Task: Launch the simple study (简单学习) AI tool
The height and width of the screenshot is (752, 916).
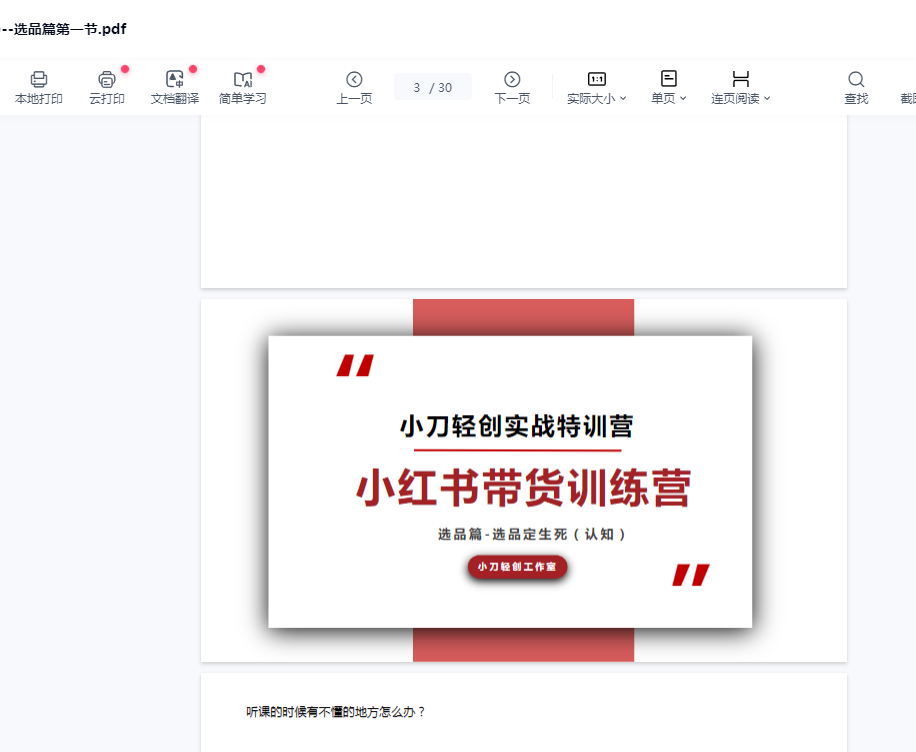Action: 242,88
